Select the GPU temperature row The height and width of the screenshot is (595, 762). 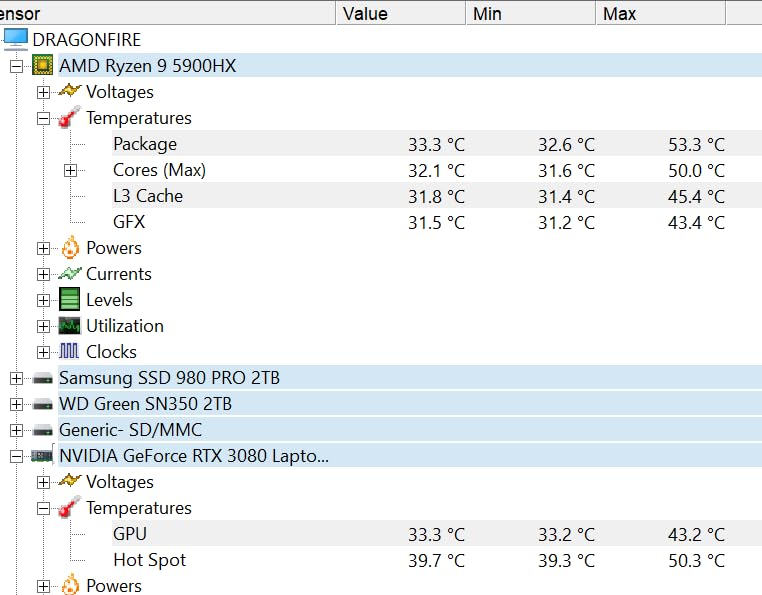436,534
